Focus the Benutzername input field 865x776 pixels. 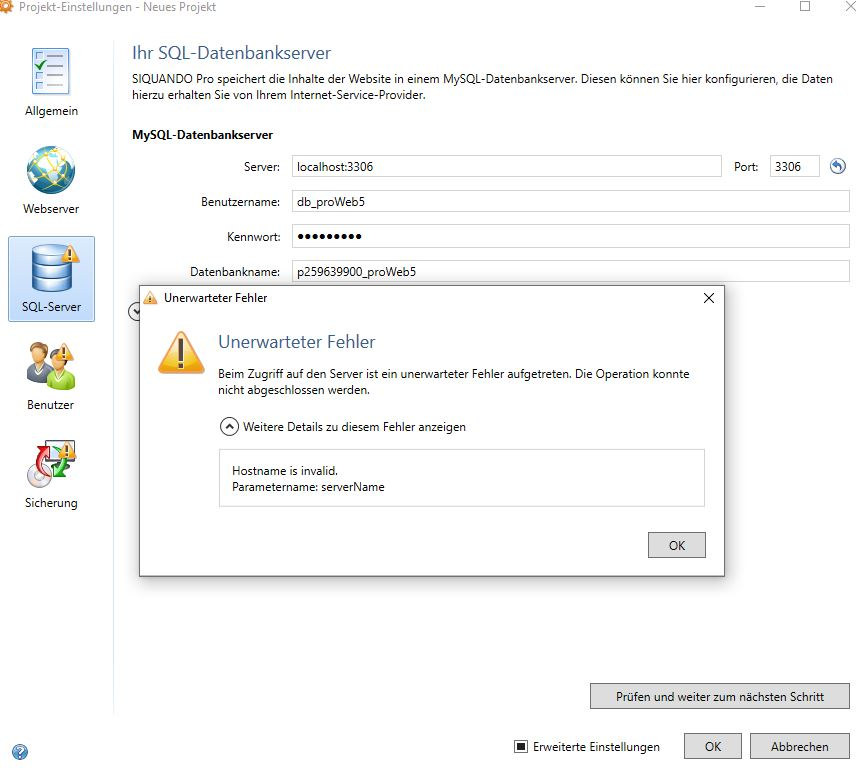(570, 201)
